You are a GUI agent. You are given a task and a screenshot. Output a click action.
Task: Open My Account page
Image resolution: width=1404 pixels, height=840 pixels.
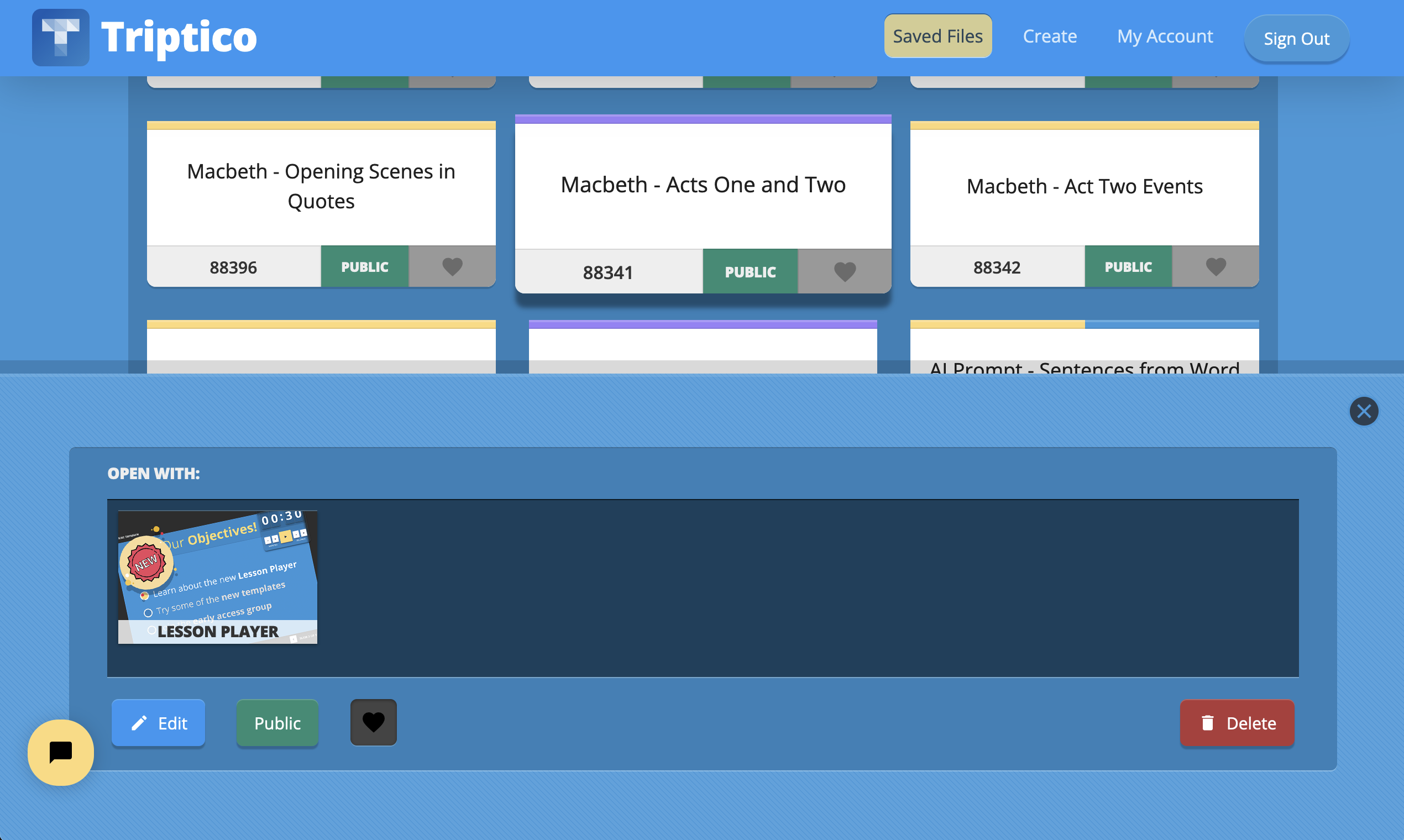[1165, 36]
